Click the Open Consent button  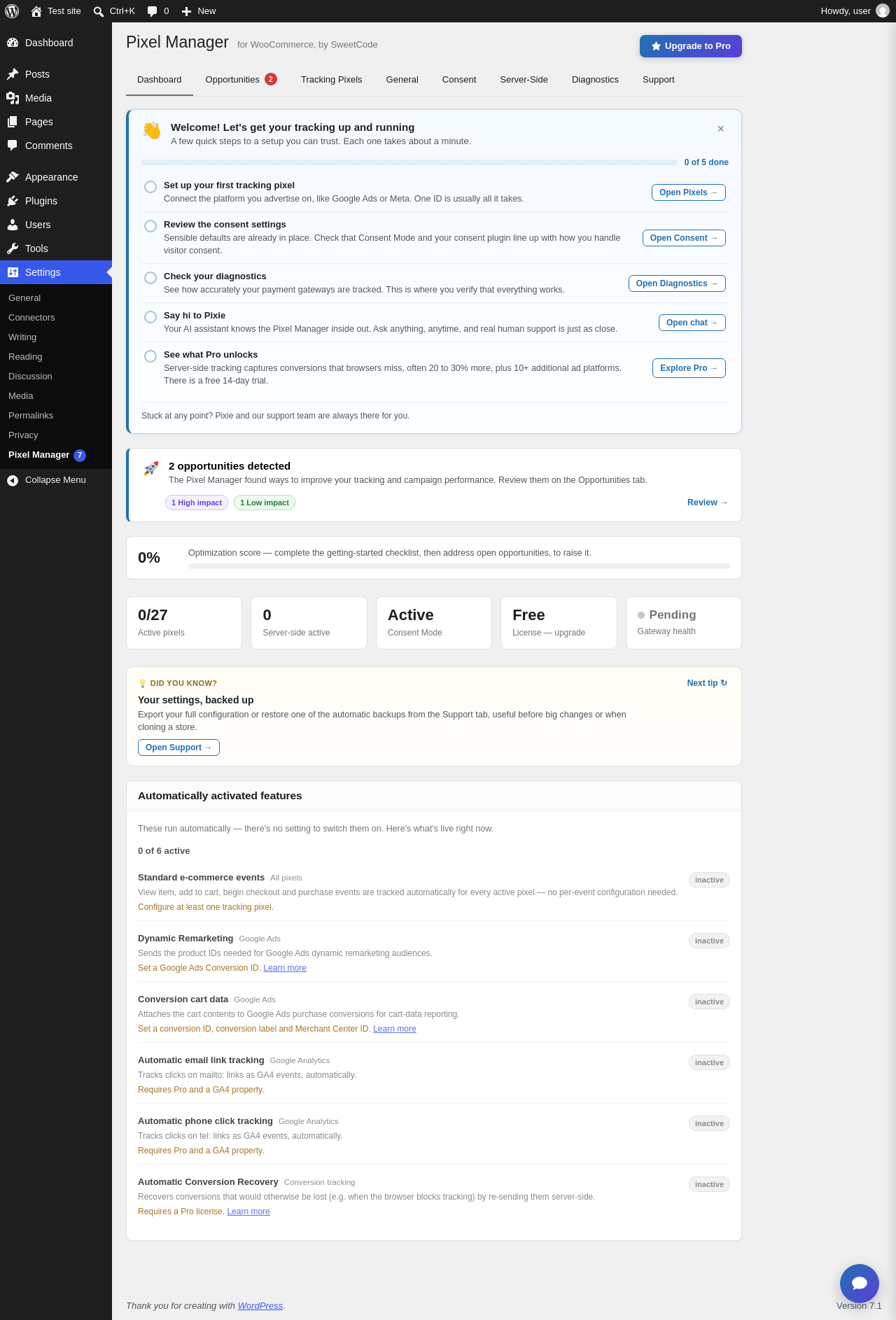(684, 238)
